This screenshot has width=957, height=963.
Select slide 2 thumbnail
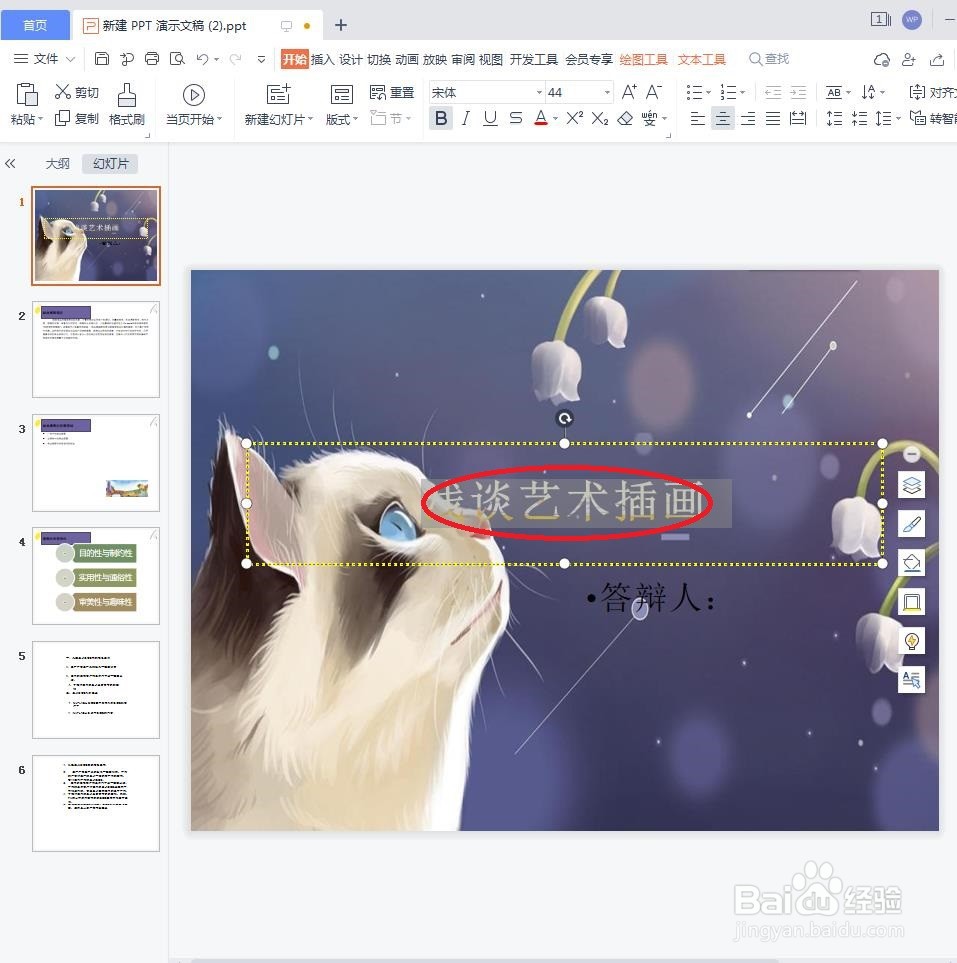coord(96,349)
